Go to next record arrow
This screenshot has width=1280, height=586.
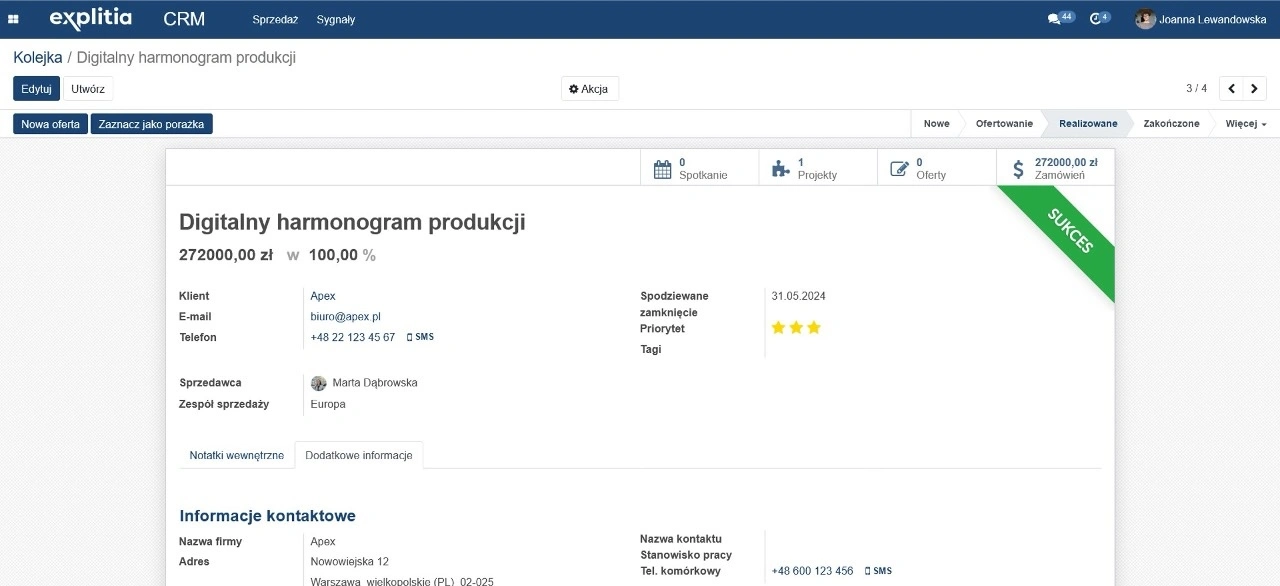[1255, 88]
